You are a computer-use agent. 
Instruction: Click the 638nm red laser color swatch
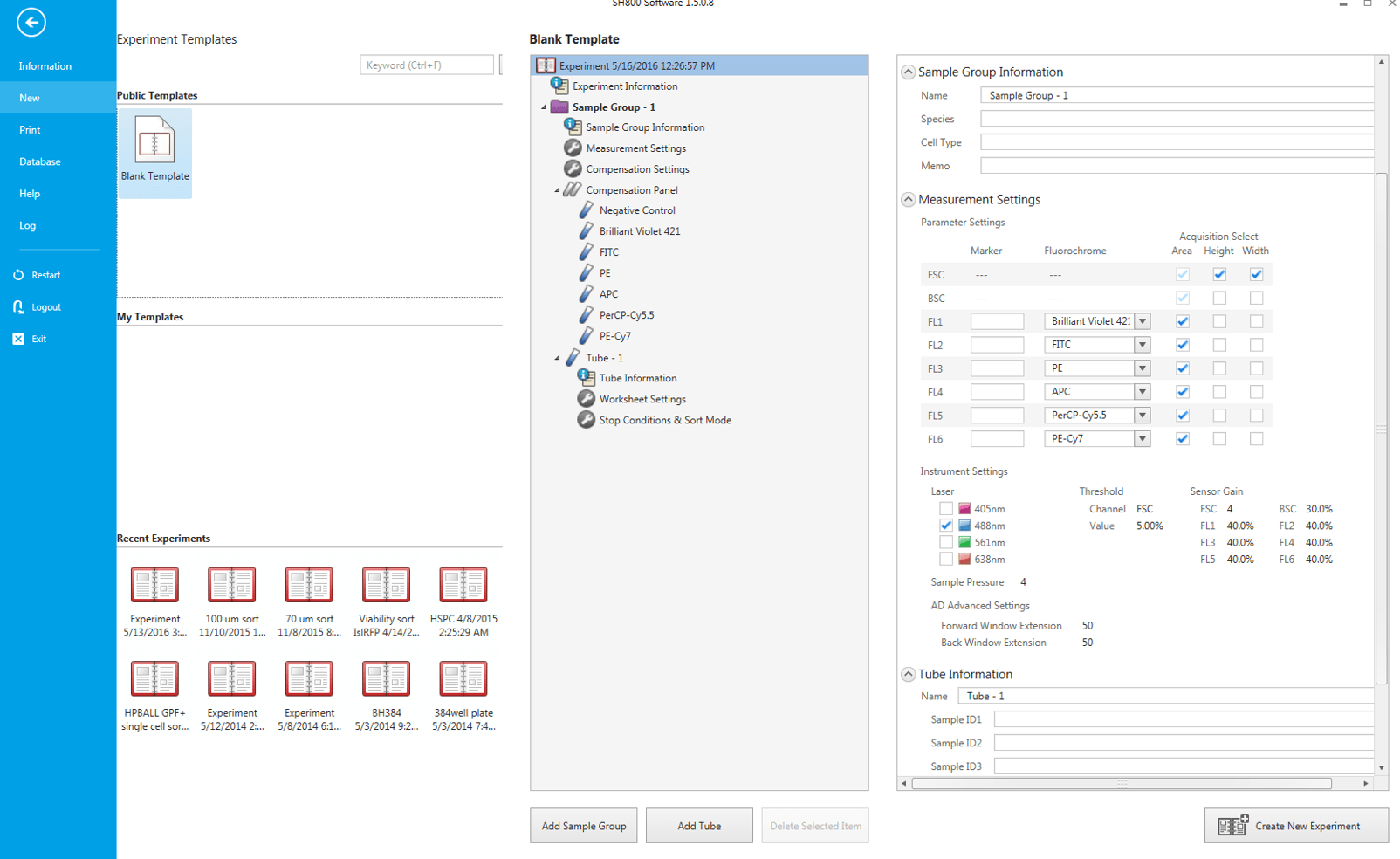pos(964,559)
